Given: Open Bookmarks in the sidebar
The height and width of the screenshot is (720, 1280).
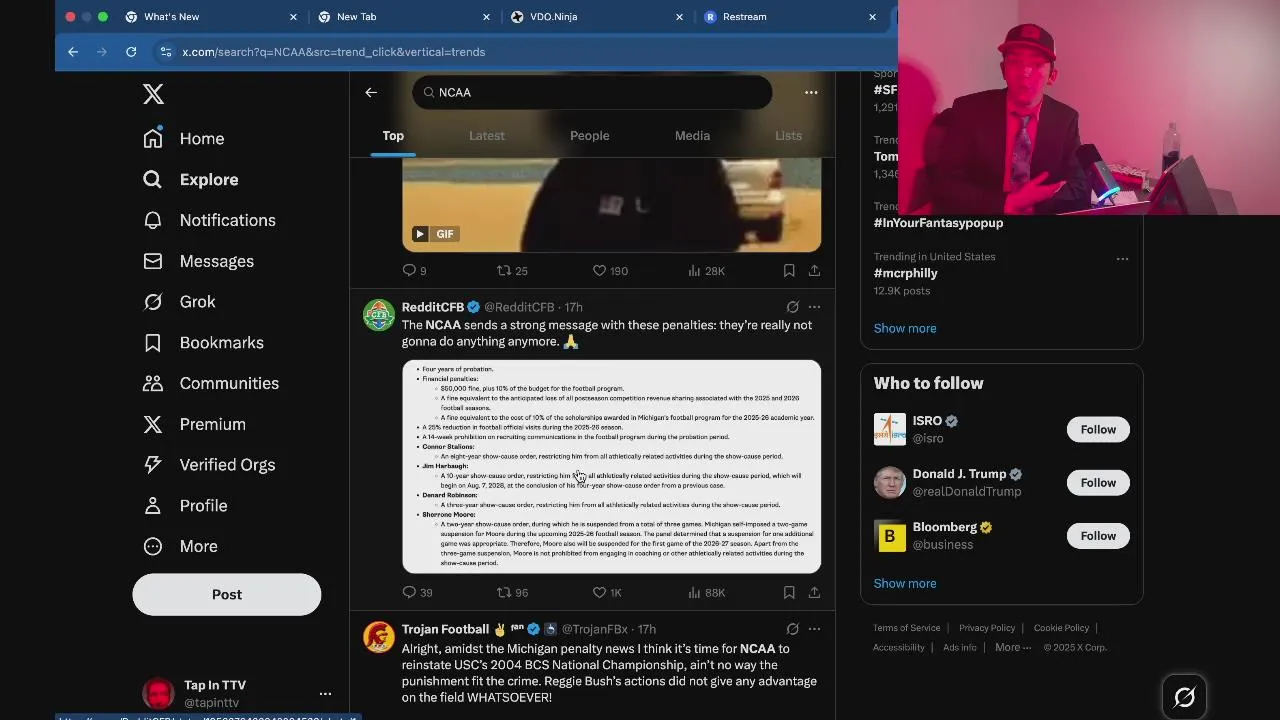Looking at the screenshot, I should click(x=203, y=343).
